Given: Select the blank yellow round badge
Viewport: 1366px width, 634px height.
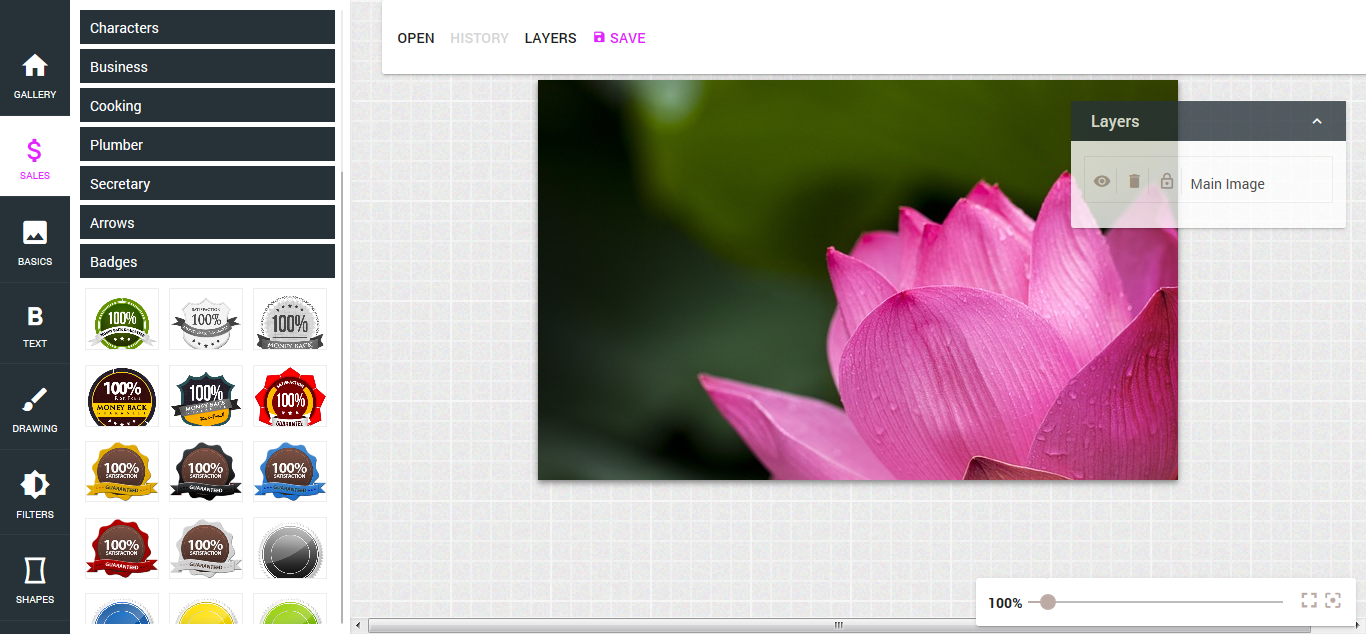Looking at the screenshot, I should tap(206, 609).
